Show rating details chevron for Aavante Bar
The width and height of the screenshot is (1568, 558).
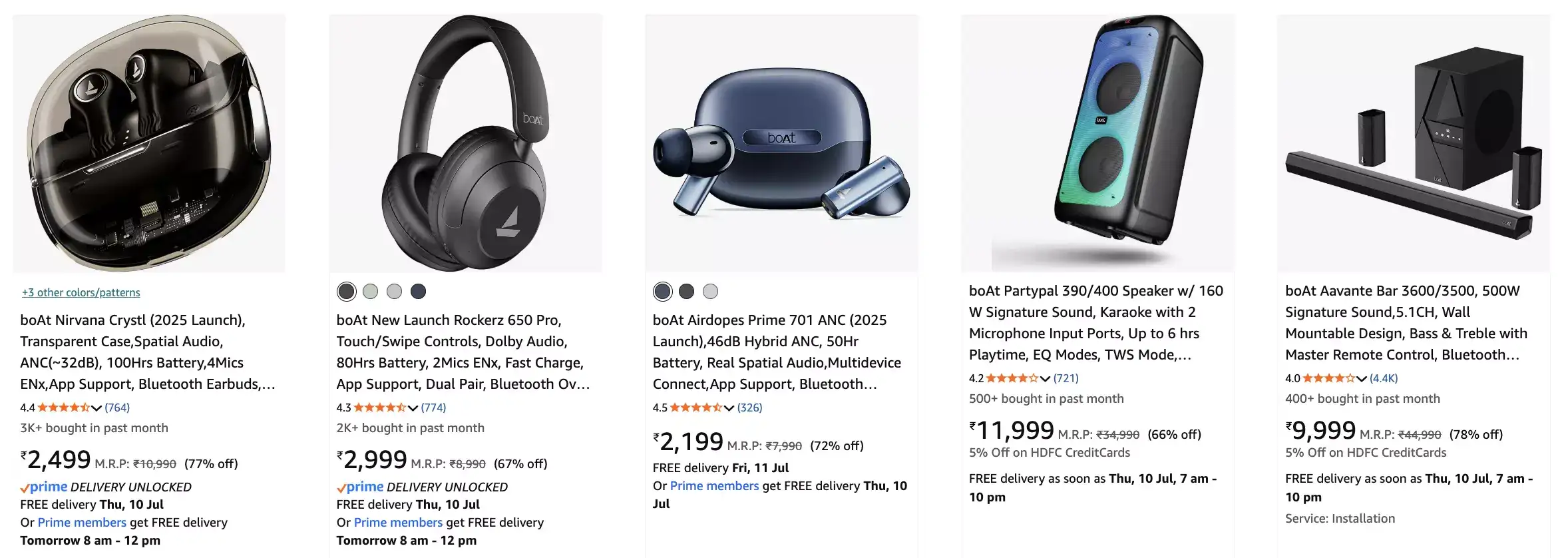[x=1361, y=378]
